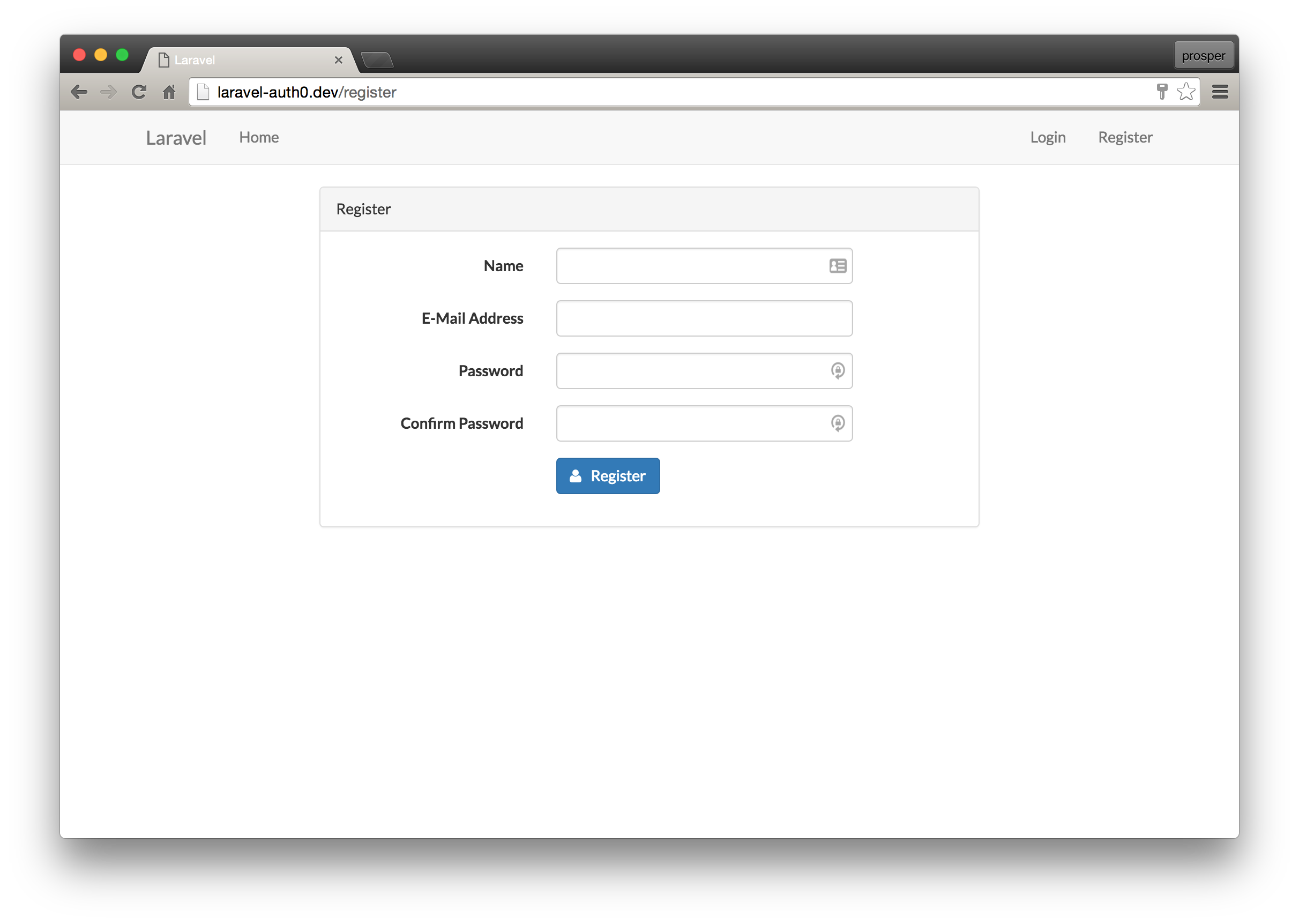Focus the E-Mail Address input field
1299x924 pixels.
704,318
